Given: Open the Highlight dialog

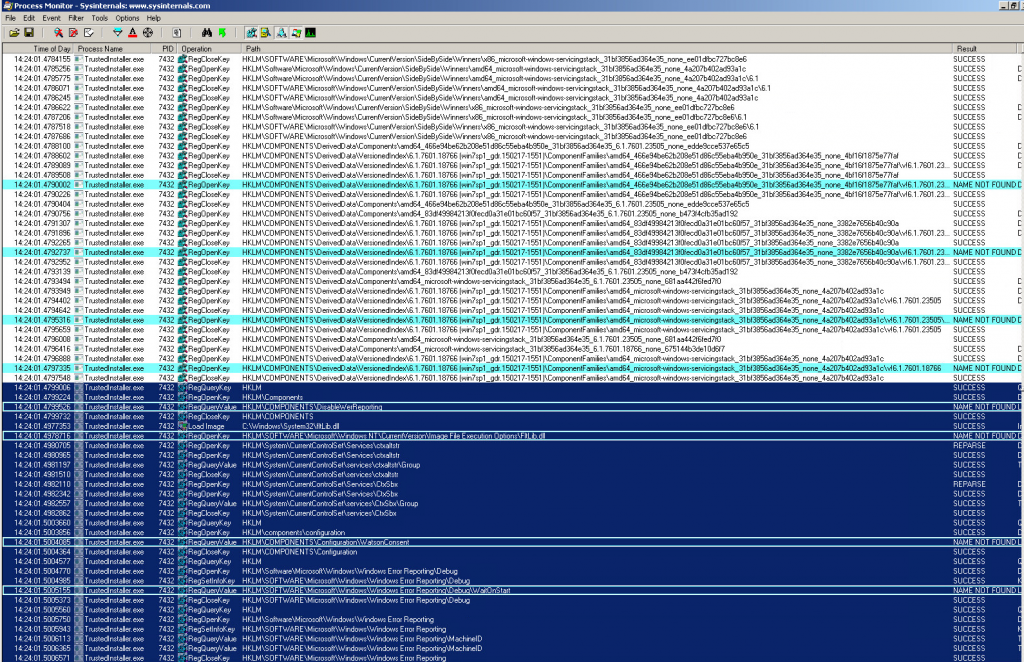Looking at the screenshot, I should pos(134,32).
